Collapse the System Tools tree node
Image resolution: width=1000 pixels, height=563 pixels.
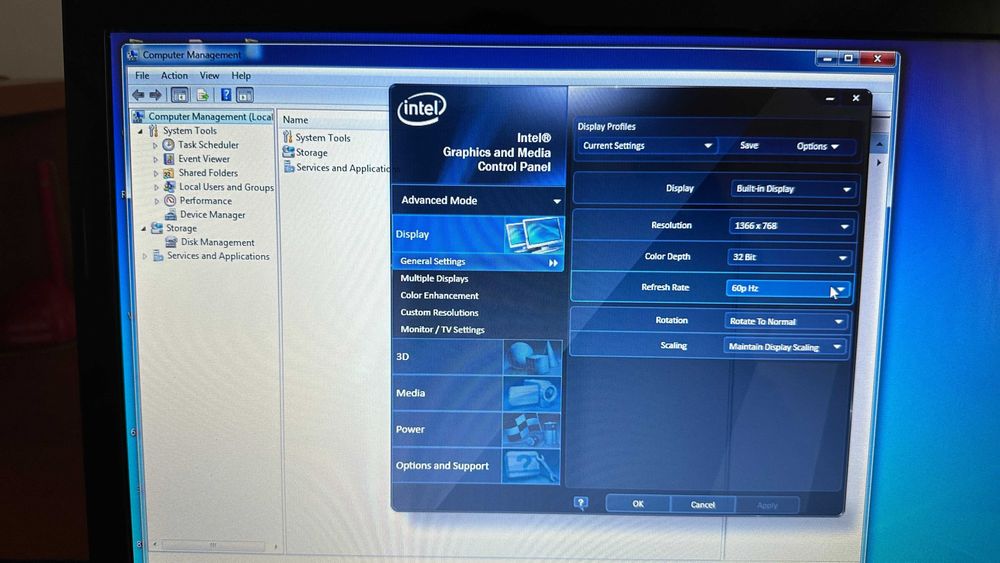click(x=141, y=131)
